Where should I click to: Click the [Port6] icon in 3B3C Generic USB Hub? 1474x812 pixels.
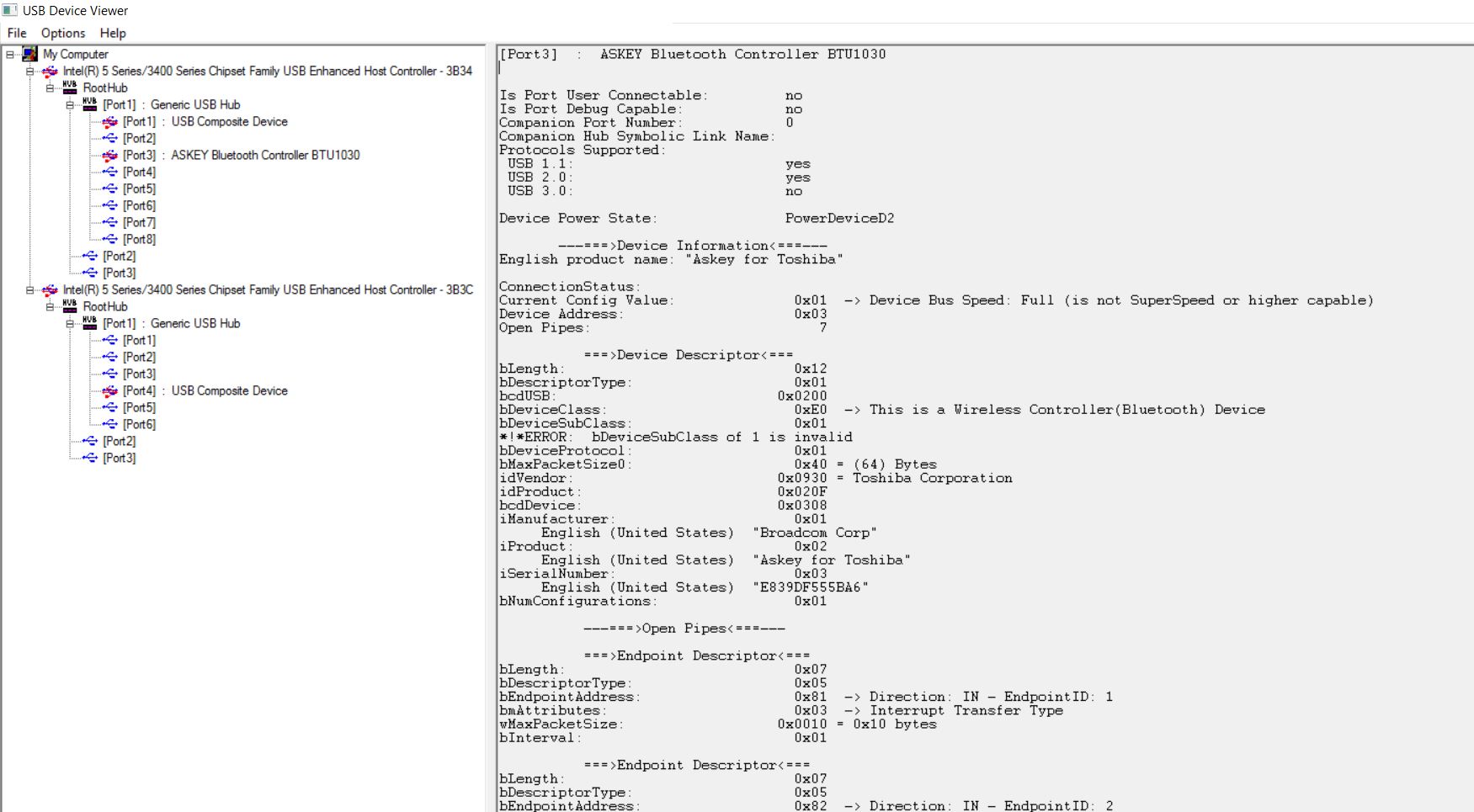click(x=110, y=424)
